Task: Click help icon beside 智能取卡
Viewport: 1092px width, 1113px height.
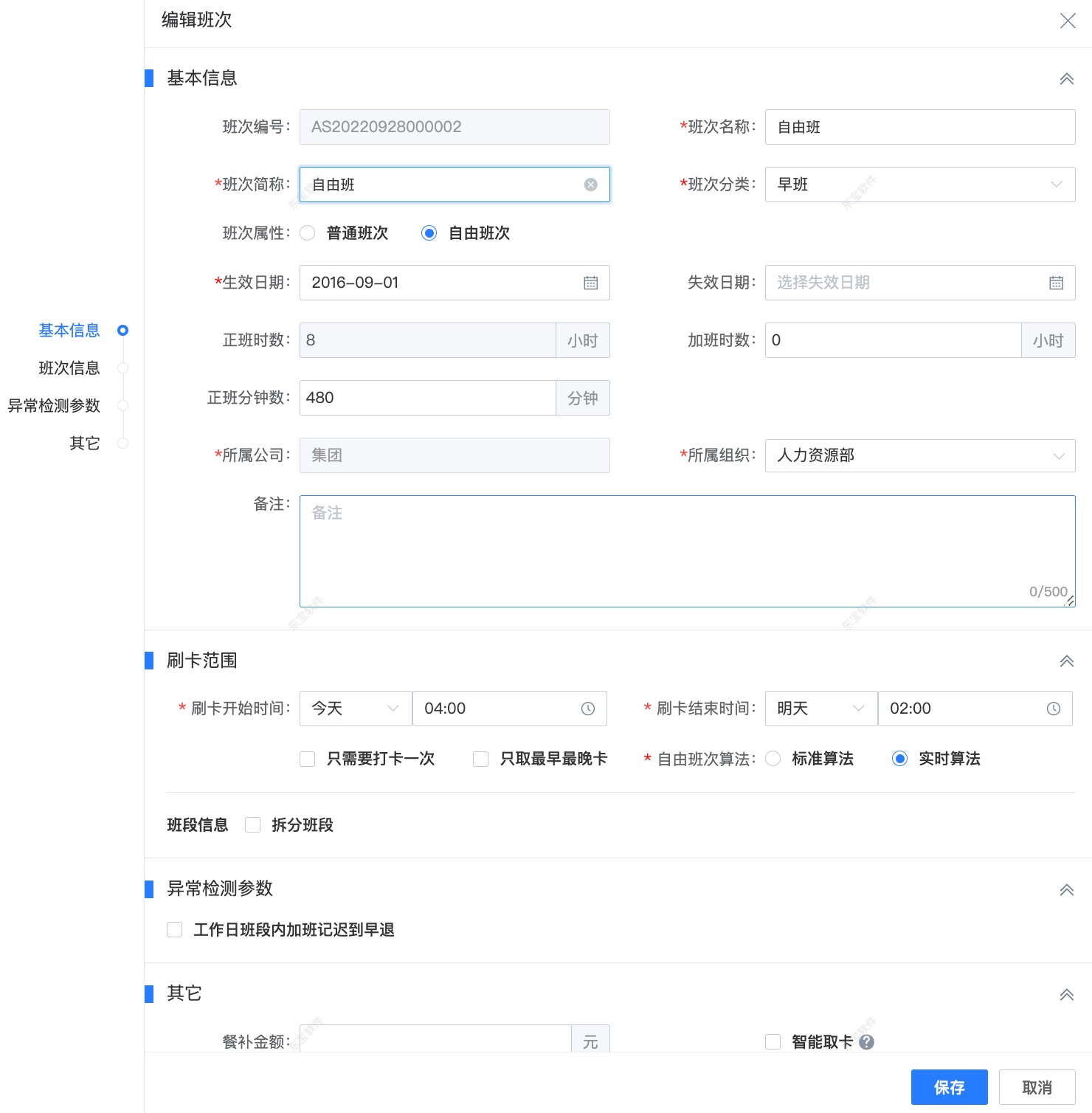Action: point(867,1041)
